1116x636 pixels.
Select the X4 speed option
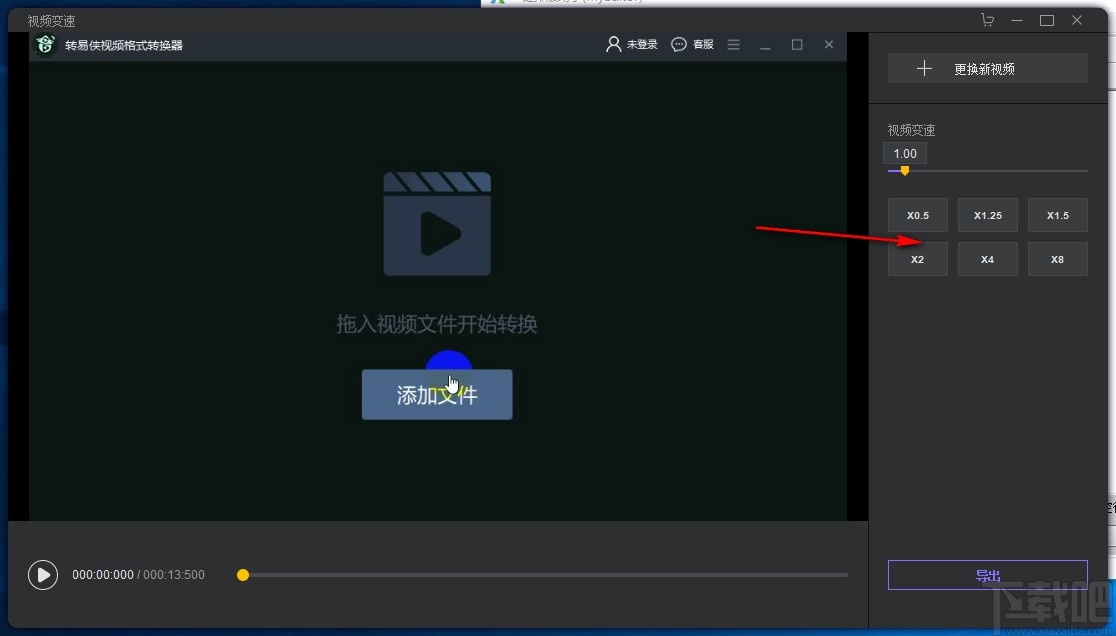[987, 259]
